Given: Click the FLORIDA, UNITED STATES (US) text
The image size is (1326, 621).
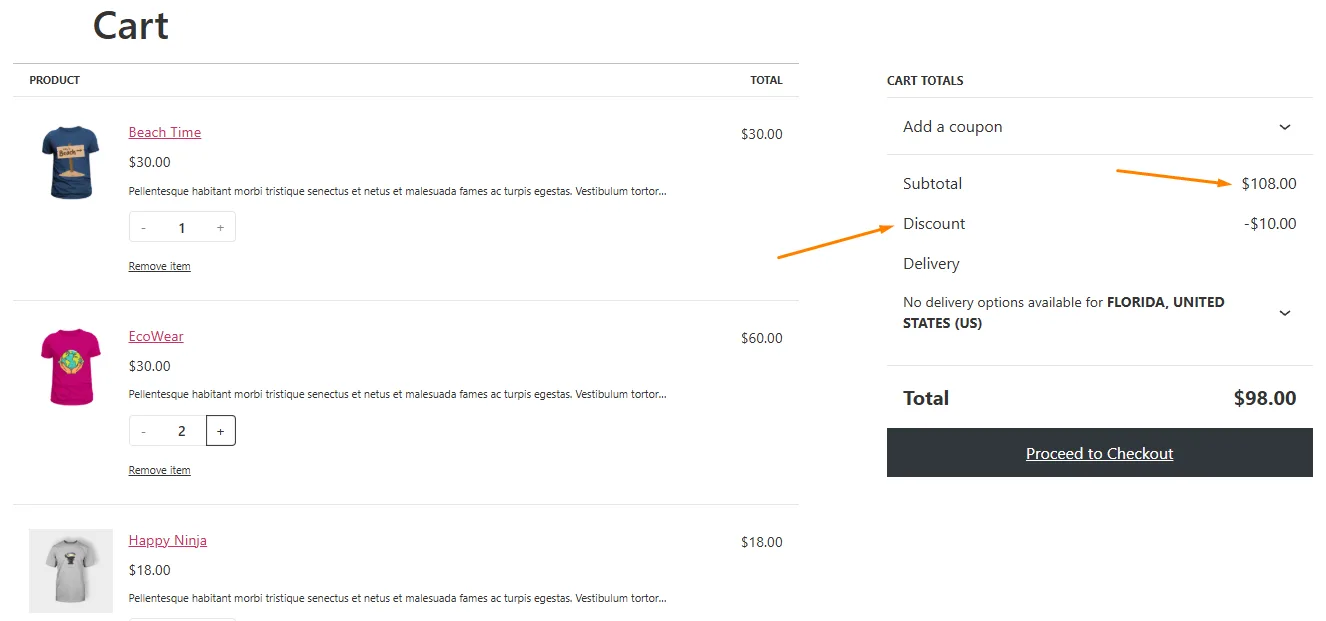Looking at the screenshot, I should pos(1064,313).
